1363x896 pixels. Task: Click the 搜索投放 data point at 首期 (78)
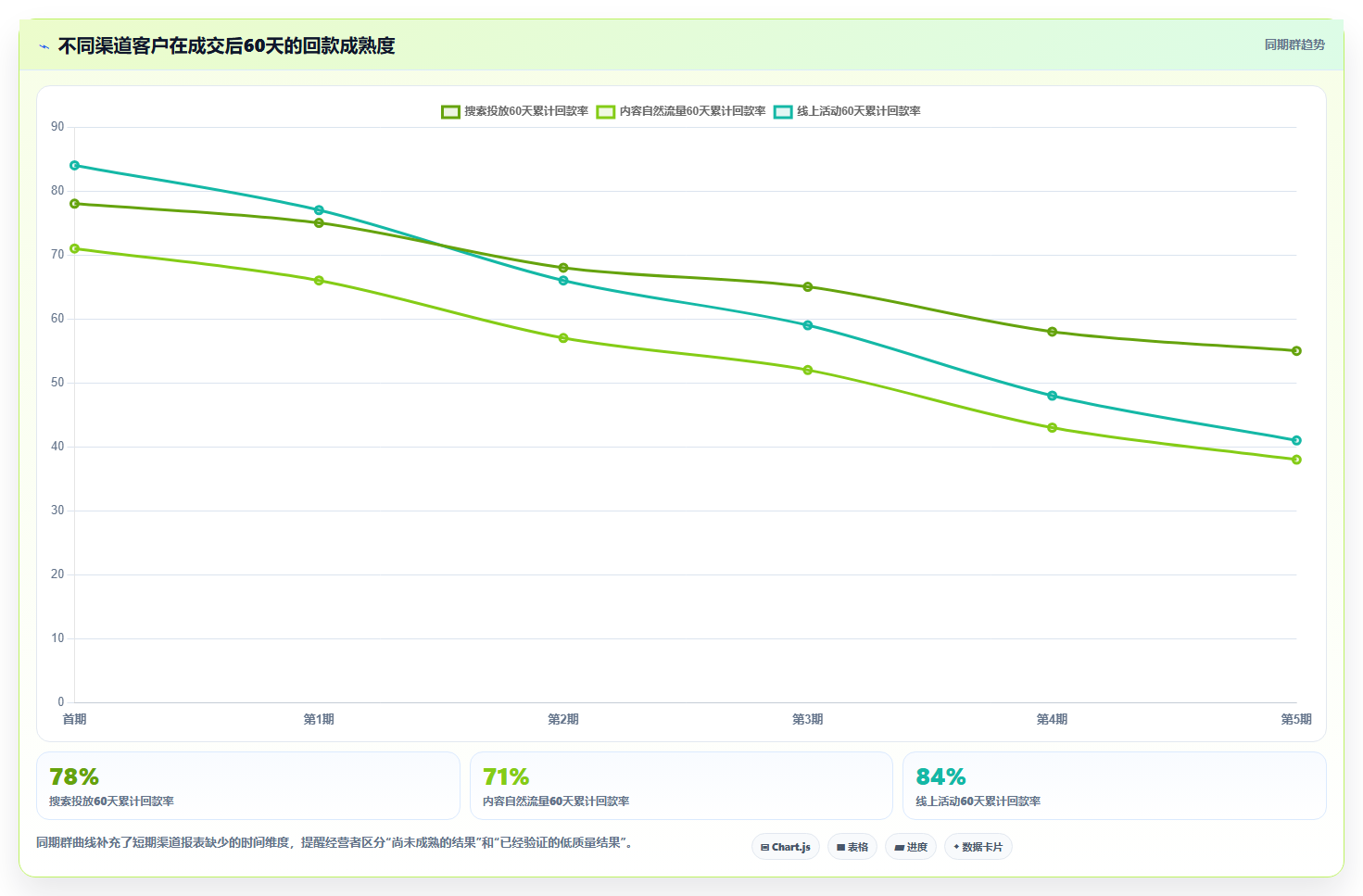[x=75, y=204]
